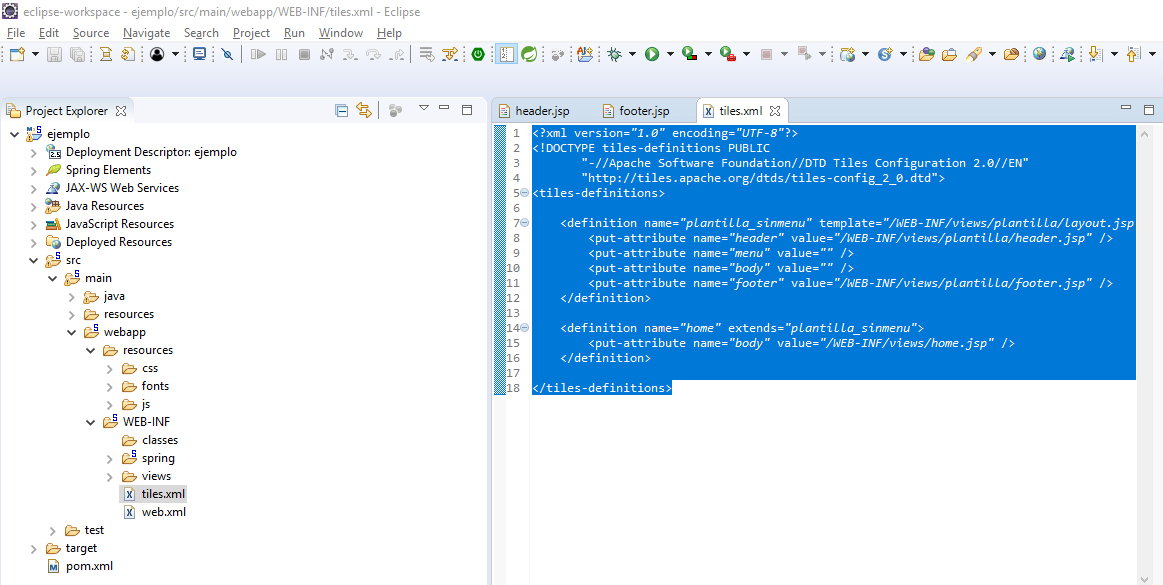This screenshot has height=585, width=1163.
Task: Click the Open Type folder icon
Action: (x=926, y=54)
